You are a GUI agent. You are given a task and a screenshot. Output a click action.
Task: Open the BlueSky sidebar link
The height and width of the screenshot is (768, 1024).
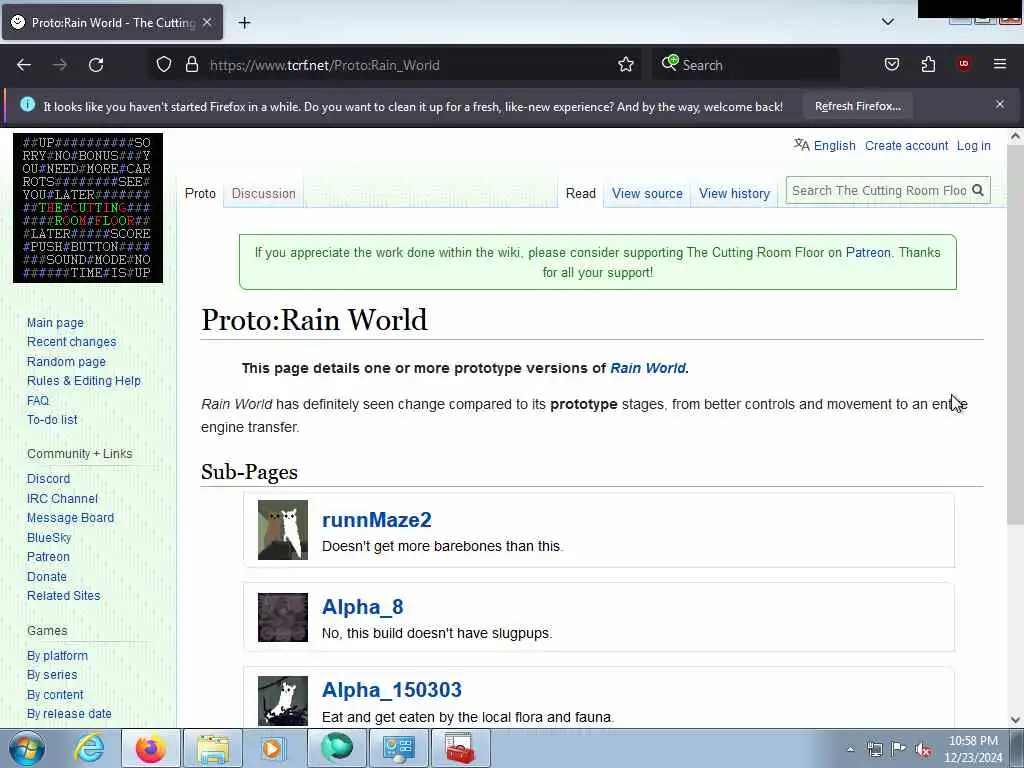click(49, 537)
